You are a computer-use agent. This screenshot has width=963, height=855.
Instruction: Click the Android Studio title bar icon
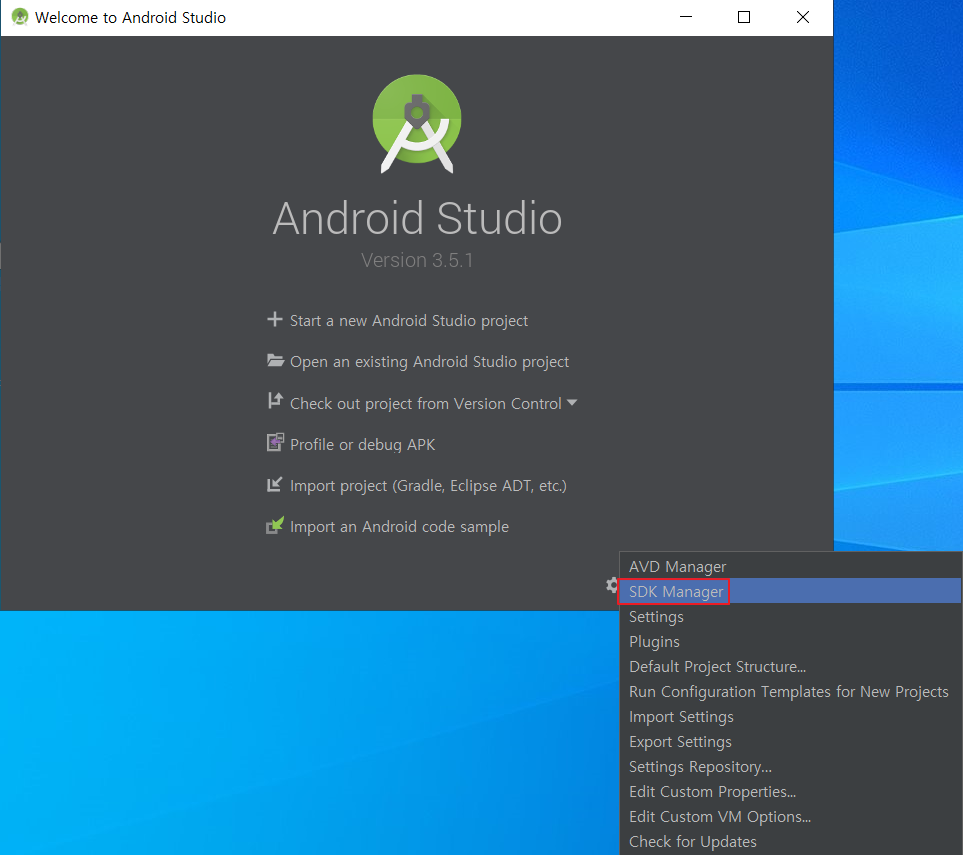pyautogui.click(x=20, y=17)
